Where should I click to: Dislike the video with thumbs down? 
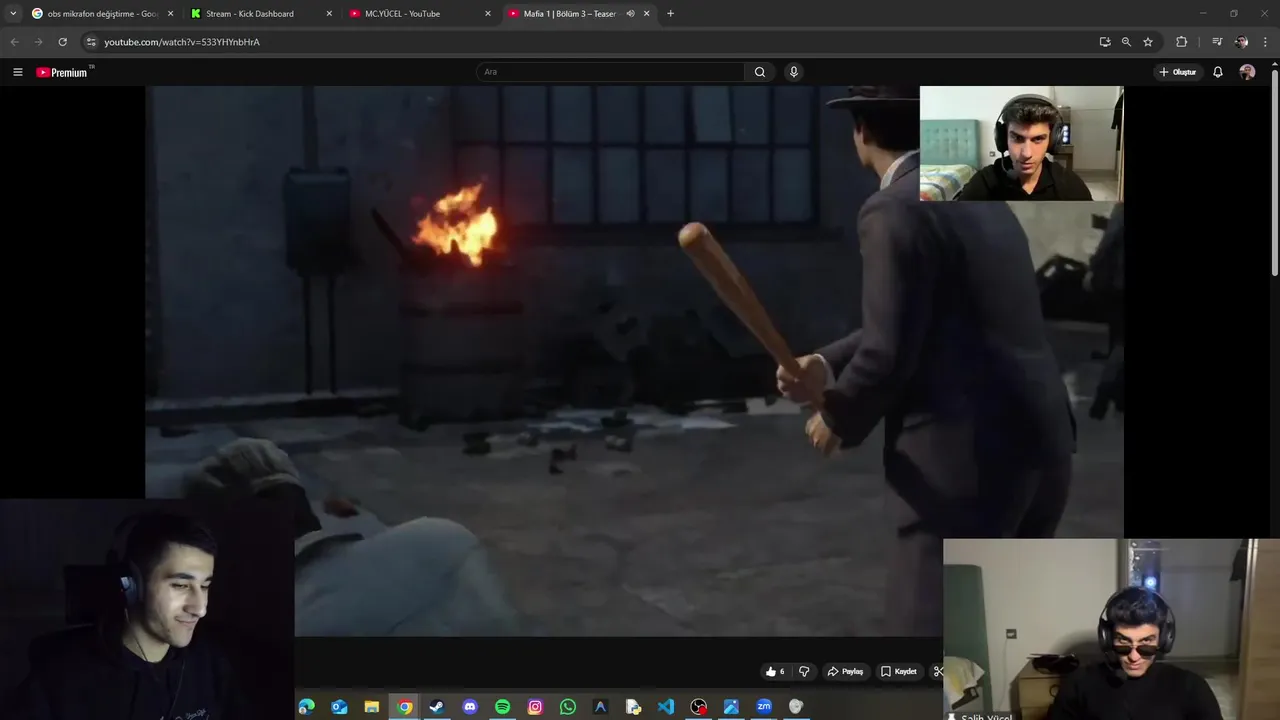[804, 672]
